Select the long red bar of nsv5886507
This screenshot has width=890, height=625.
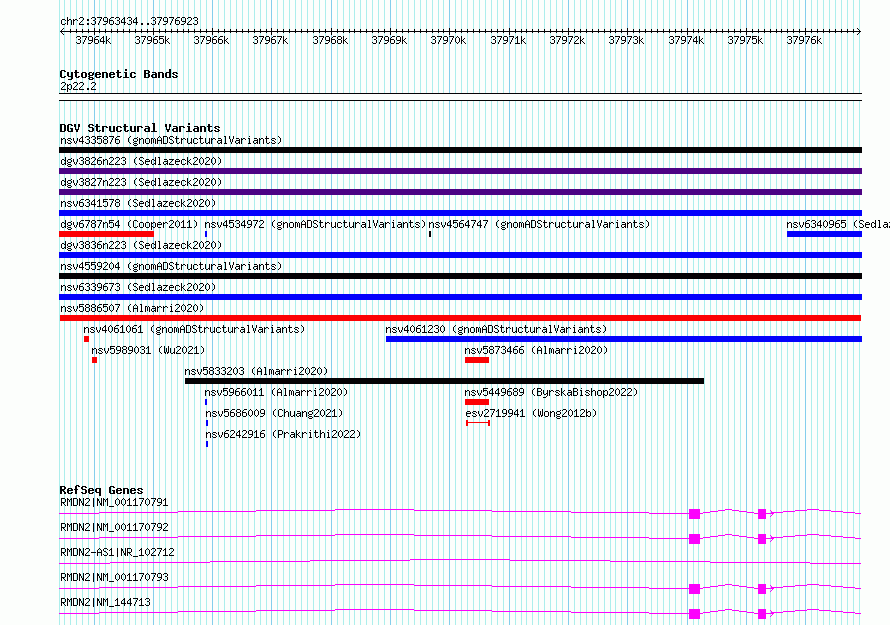[x=460, y=318]
